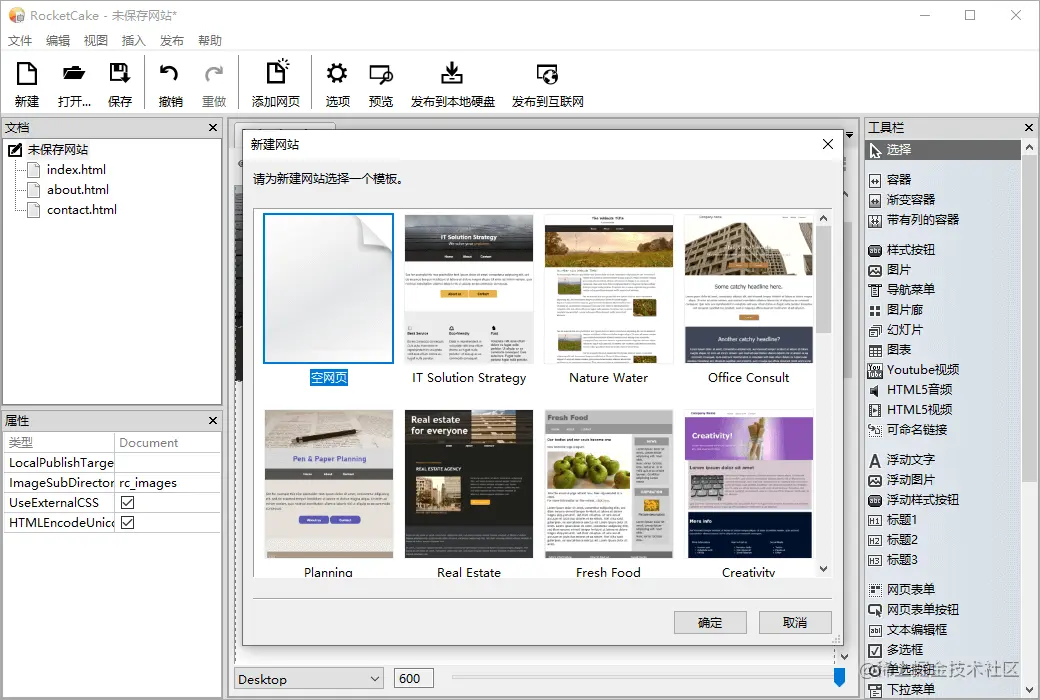Toggle the HTMLEncodeUnicode checkbox
The width and height of the screenshot is (1040, 700).
tap(128, 523)
